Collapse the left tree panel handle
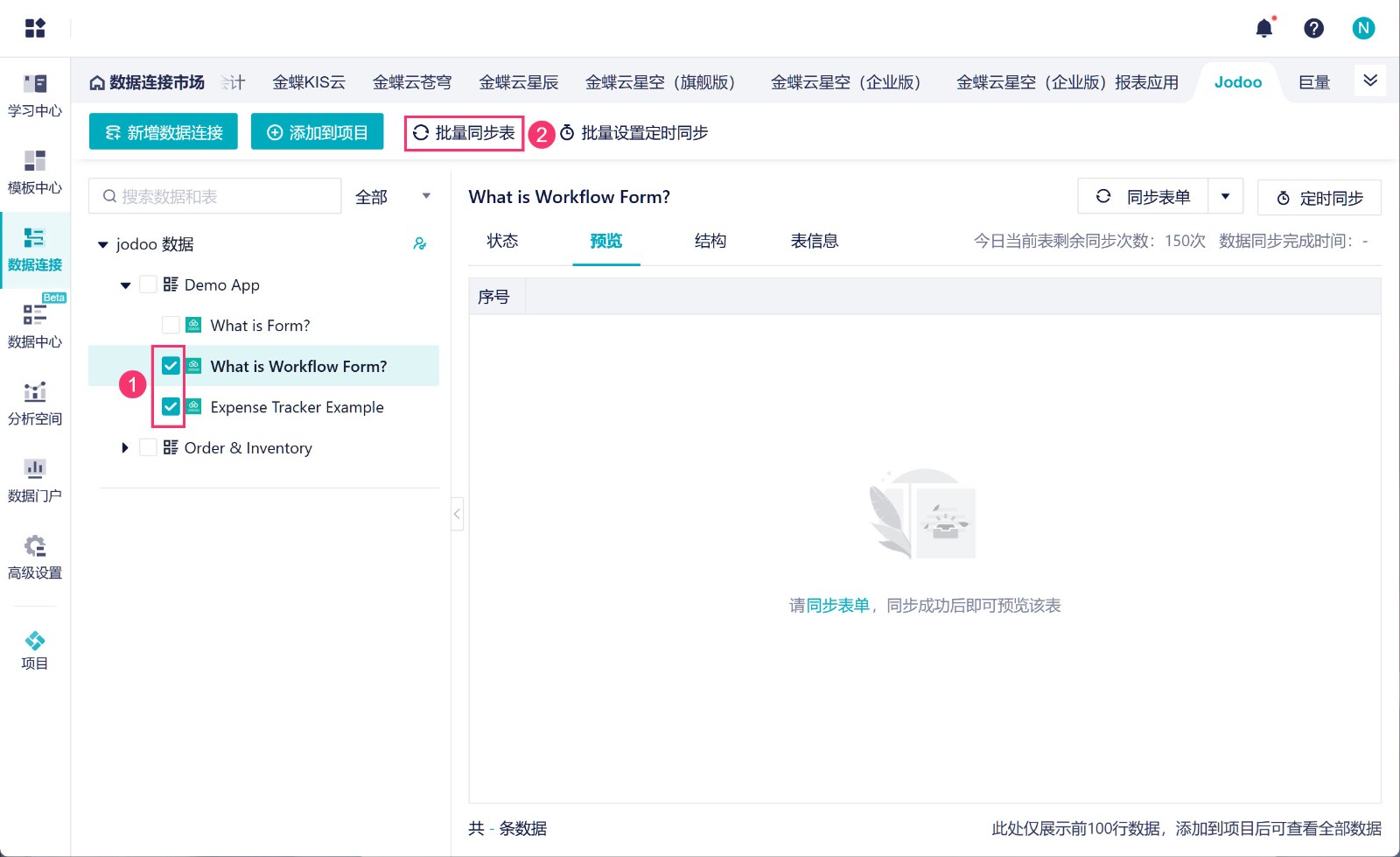The image size is (1400, 857). coord(457,514)
